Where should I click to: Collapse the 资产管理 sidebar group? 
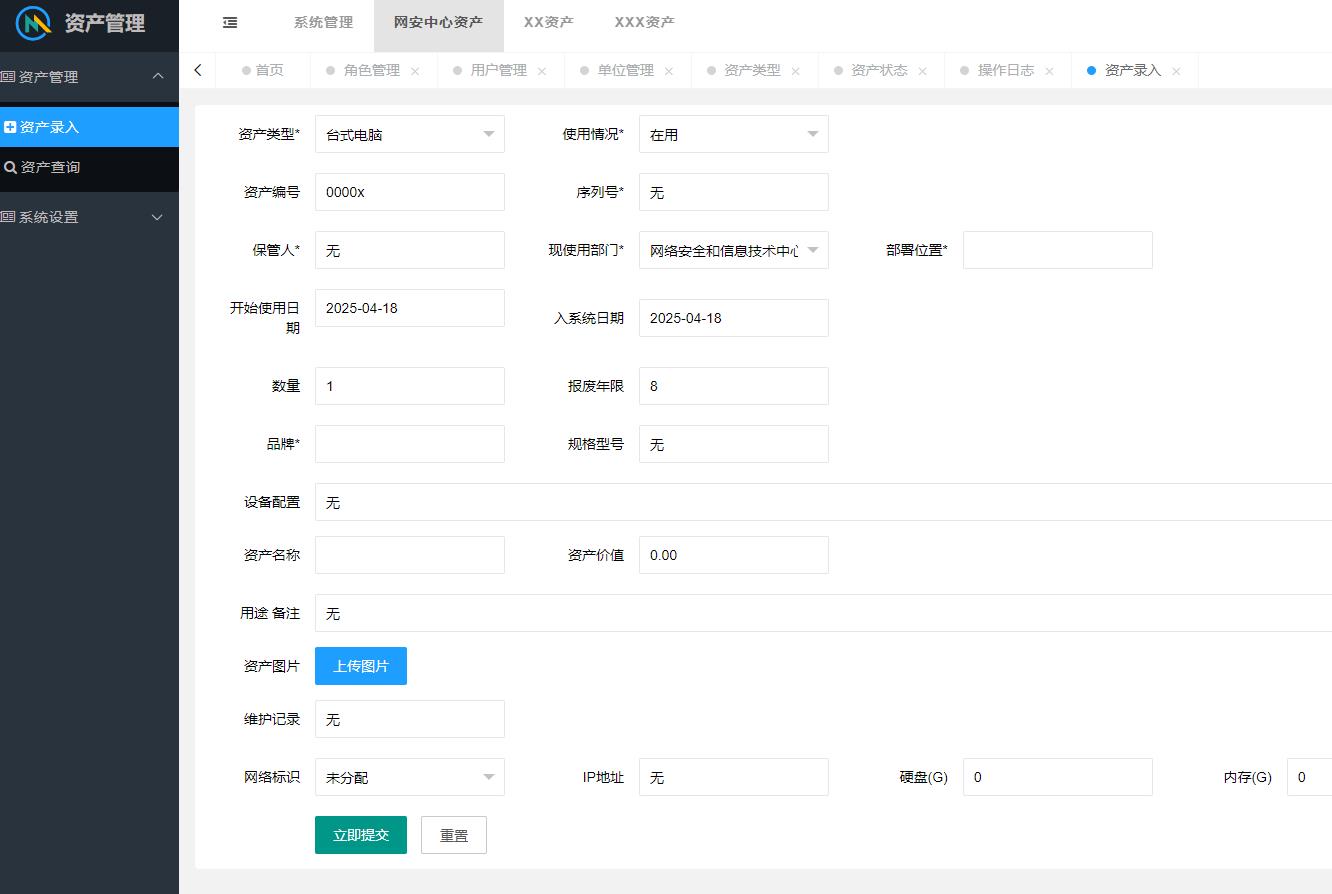pyautogui.click(x=157, y=76)
